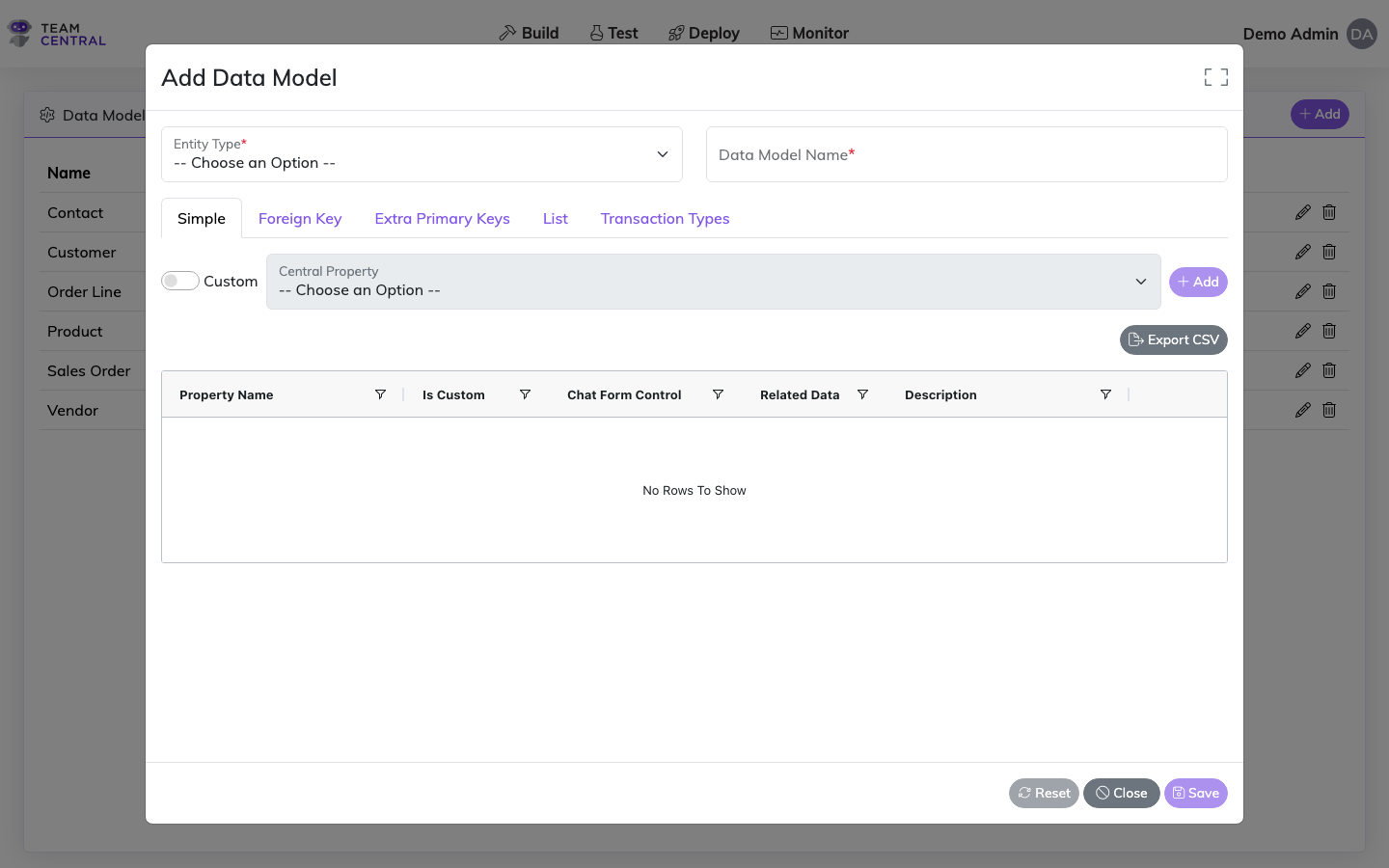Open the Transaction Types tab
Screen dimensions: 1389x868
pos(665,218)
